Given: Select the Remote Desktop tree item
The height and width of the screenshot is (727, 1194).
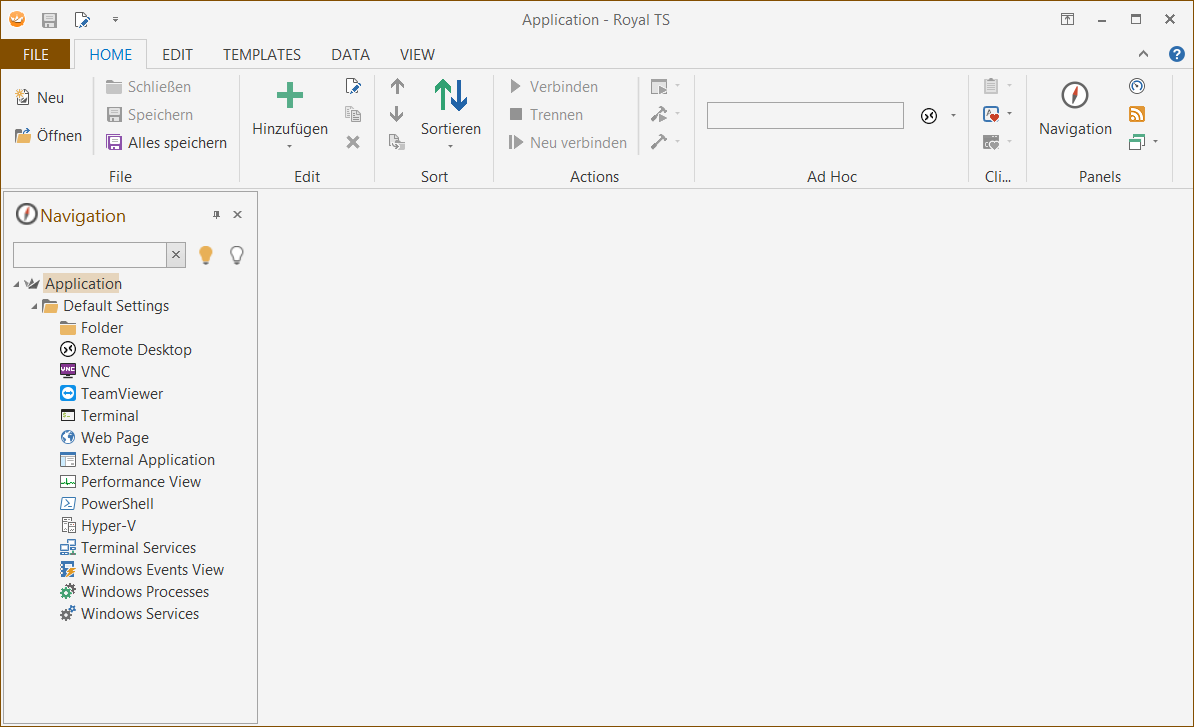Looking at the screenshot, I should point(136,350).
